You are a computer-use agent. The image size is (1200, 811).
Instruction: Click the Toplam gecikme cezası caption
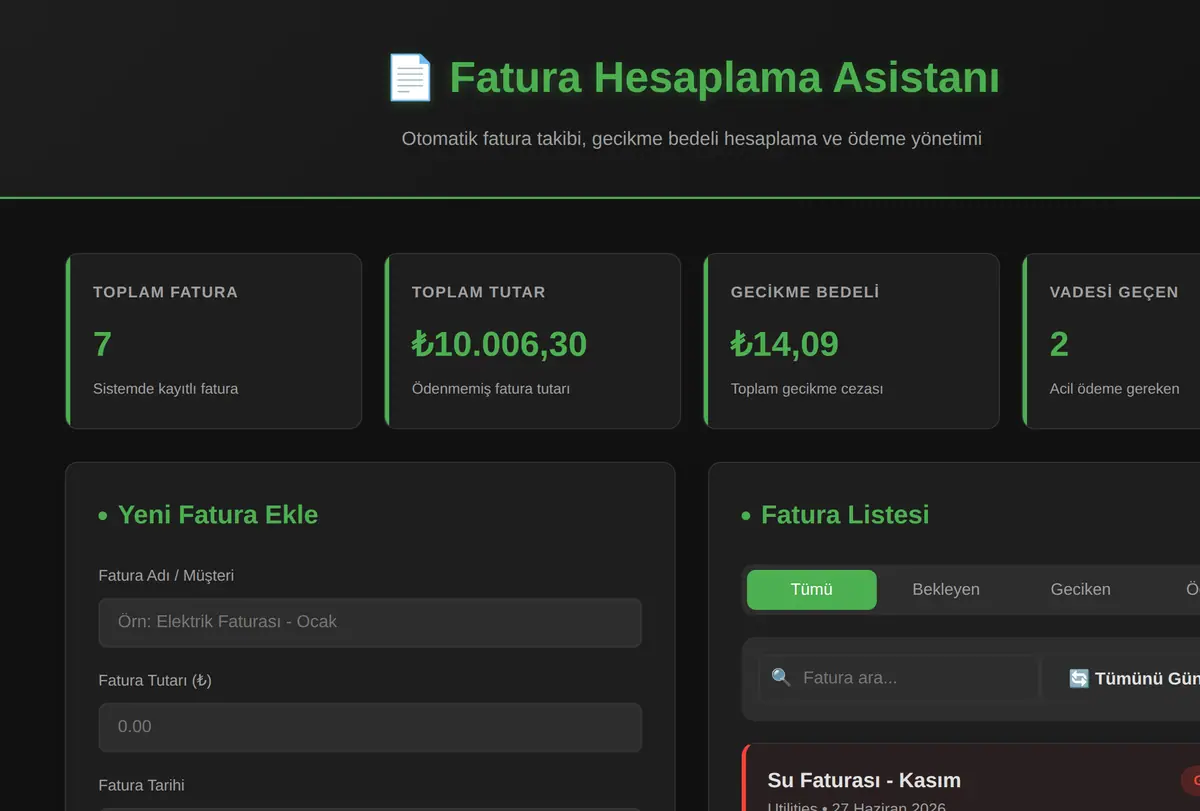807,389
